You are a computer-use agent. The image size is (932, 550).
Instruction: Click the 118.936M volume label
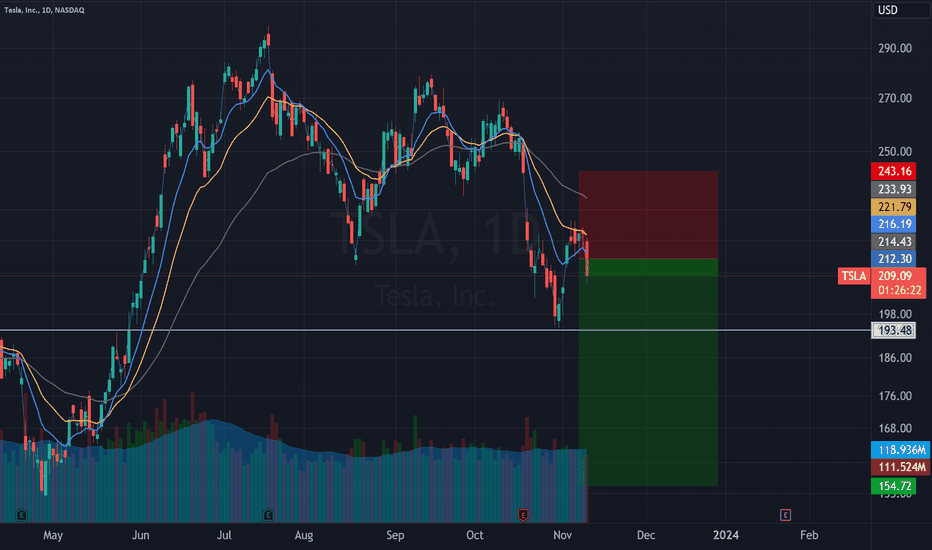pos(900,450)
